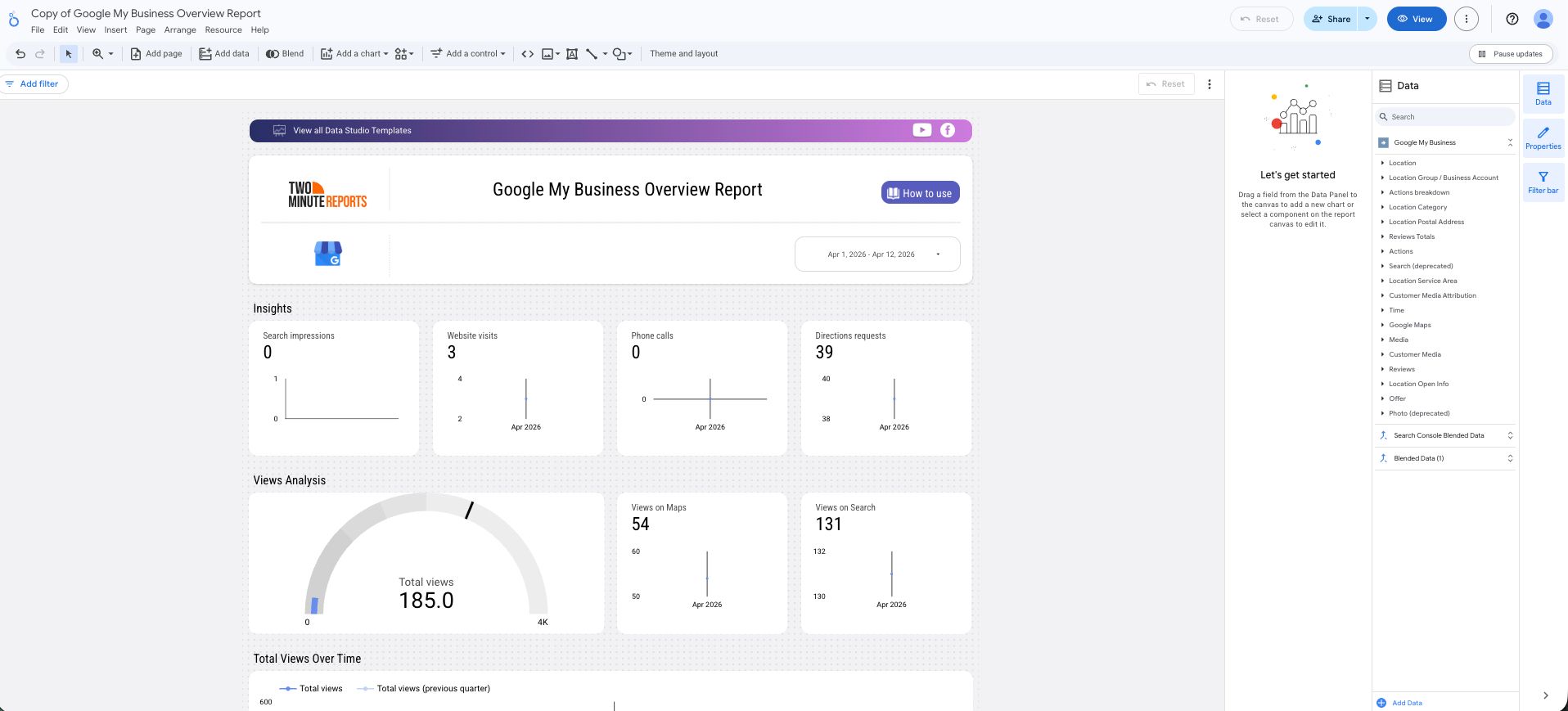1568x711 pixels.
Task: Click the undo arrow icon
Action: point(20,54)
